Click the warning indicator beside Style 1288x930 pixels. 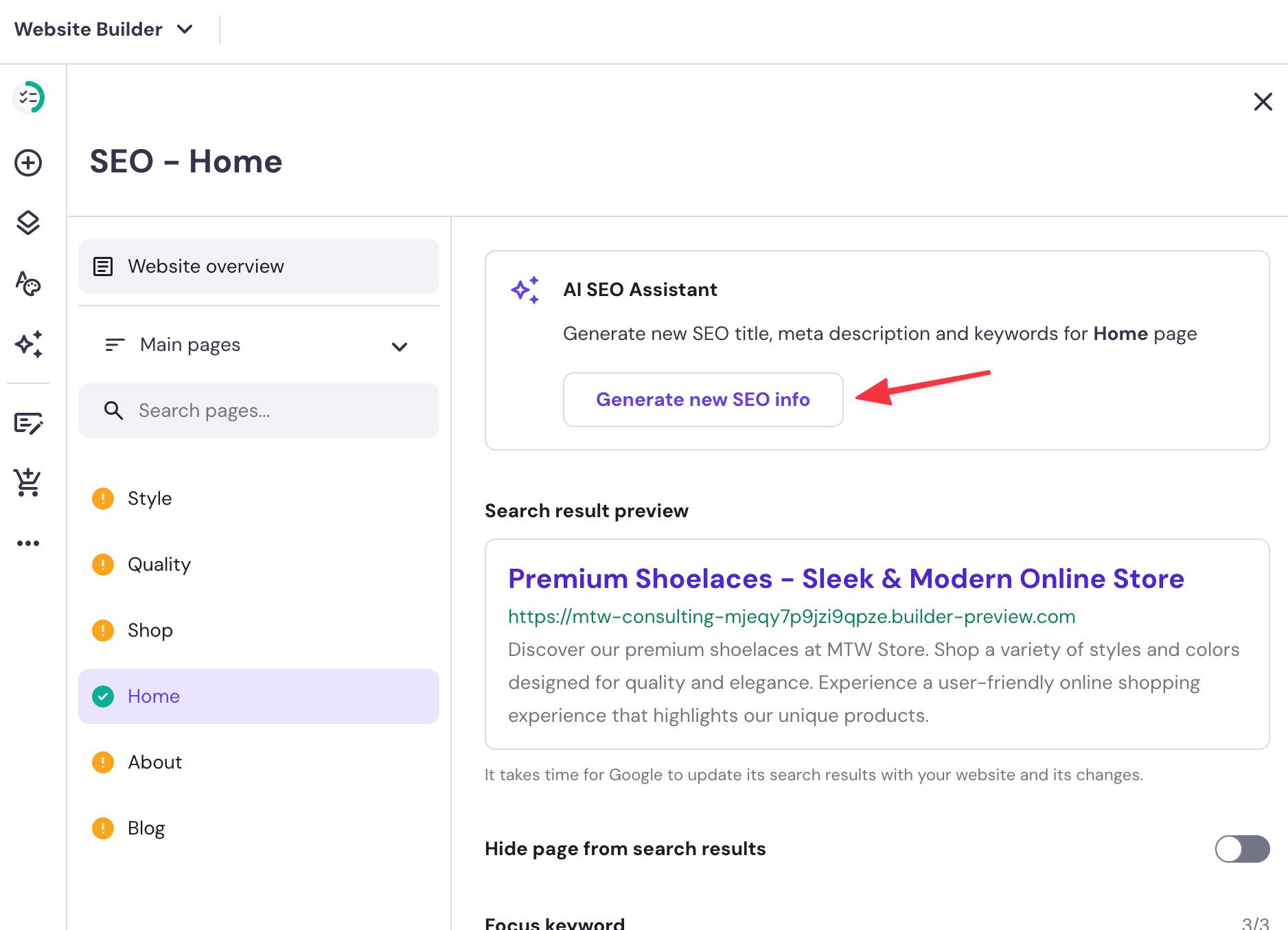click(102, 498)
